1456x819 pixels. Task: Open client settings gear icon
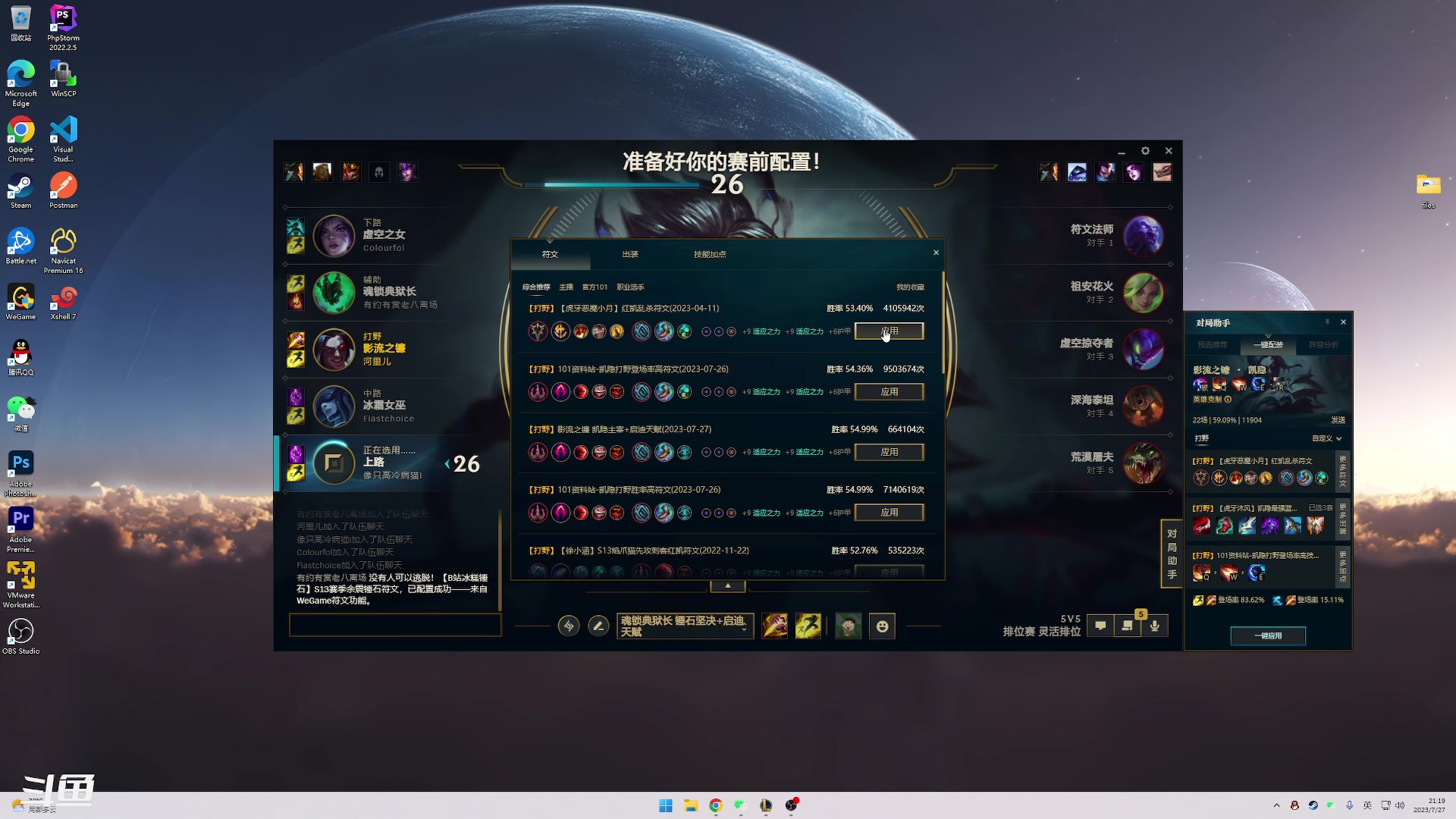tap(1145, 151)
